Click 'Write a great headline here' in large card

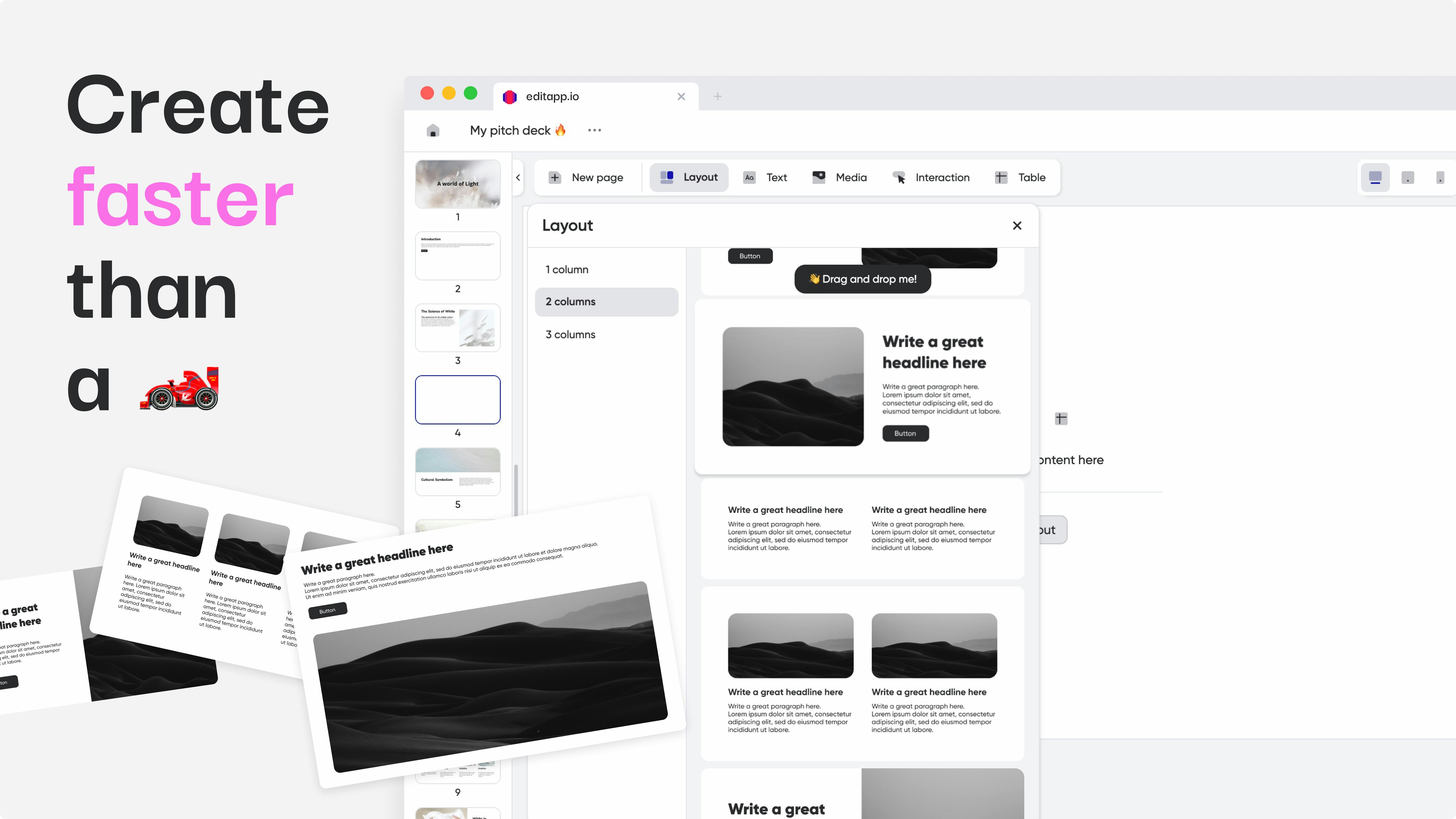(x=934, y=352)
